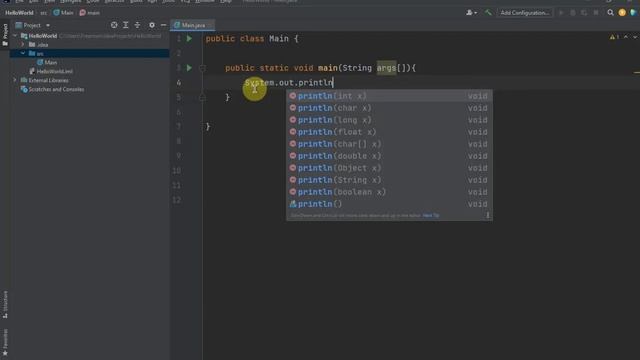This screenshot has height=360, width=640.
Task: Choose println(boolean x) from the completion list
Action: pos(389,192)
